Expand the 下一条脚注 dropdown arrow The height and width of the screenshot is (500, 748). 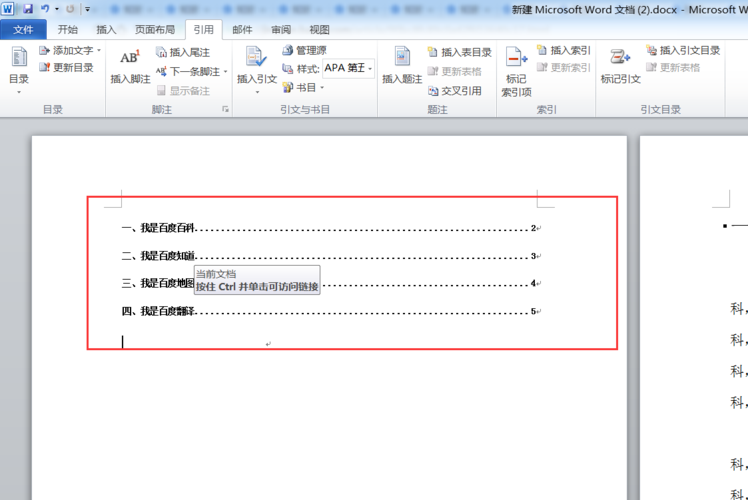[225, 72]
